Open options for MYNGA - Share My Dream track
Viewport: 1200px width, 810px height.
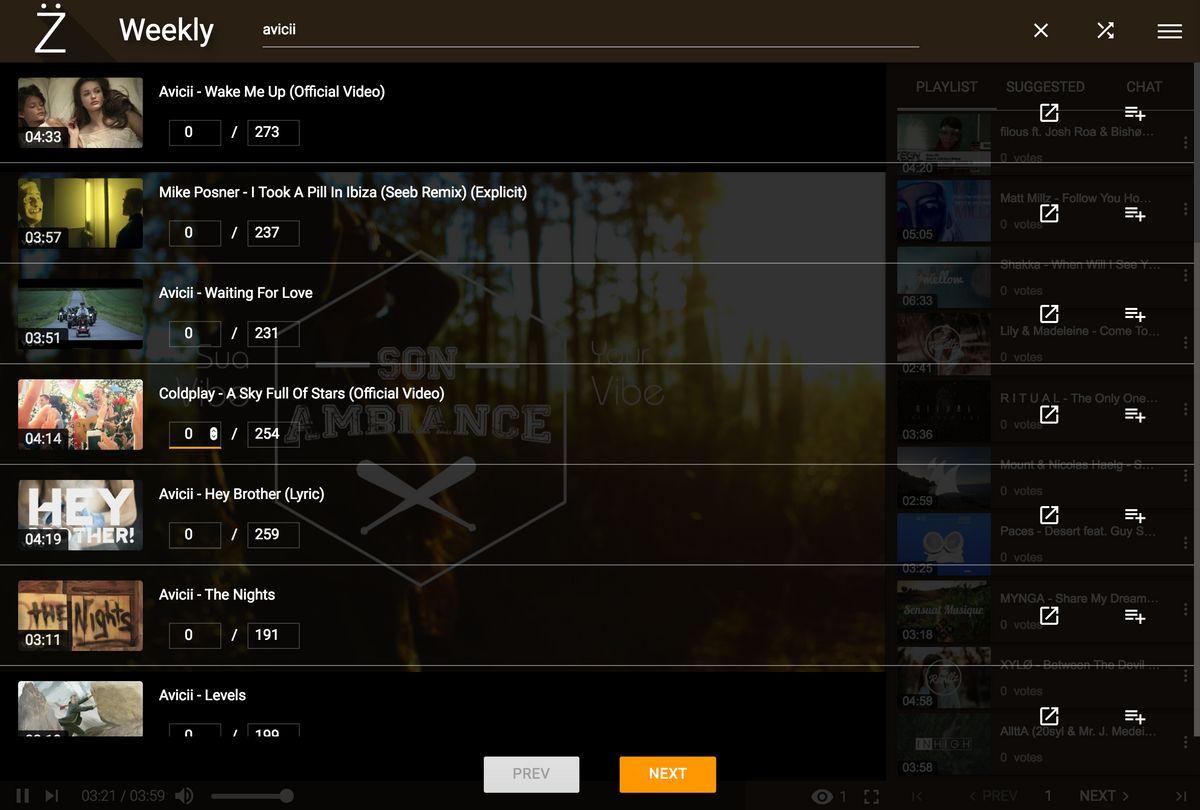[1186, 610]
